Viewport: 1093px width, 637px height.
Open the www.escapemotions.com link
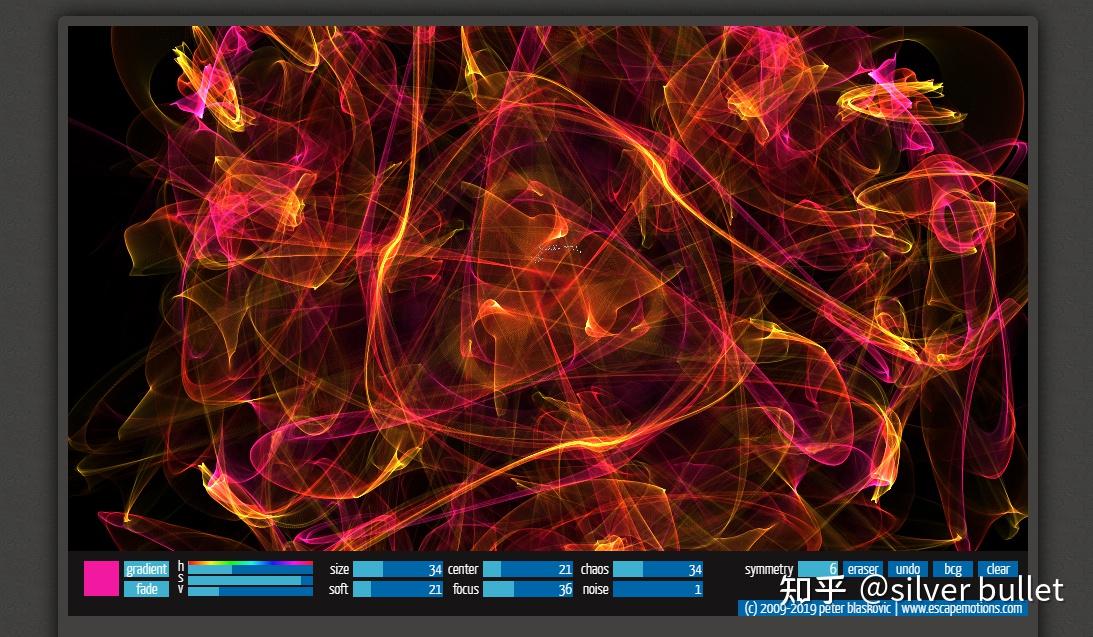[961, 608]
